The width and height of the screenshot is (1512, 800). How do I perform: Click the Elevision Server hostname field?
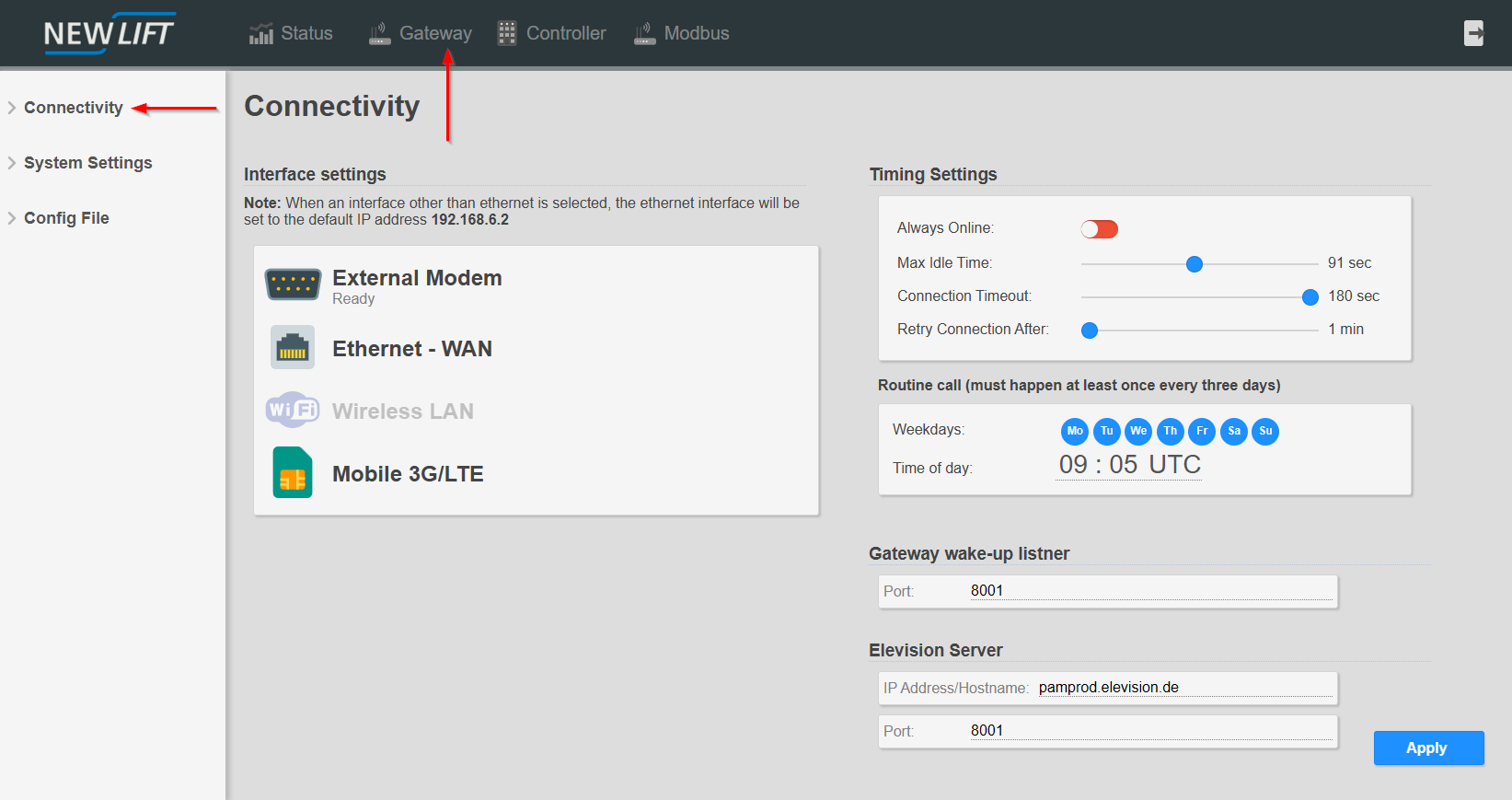point(1183,688)
